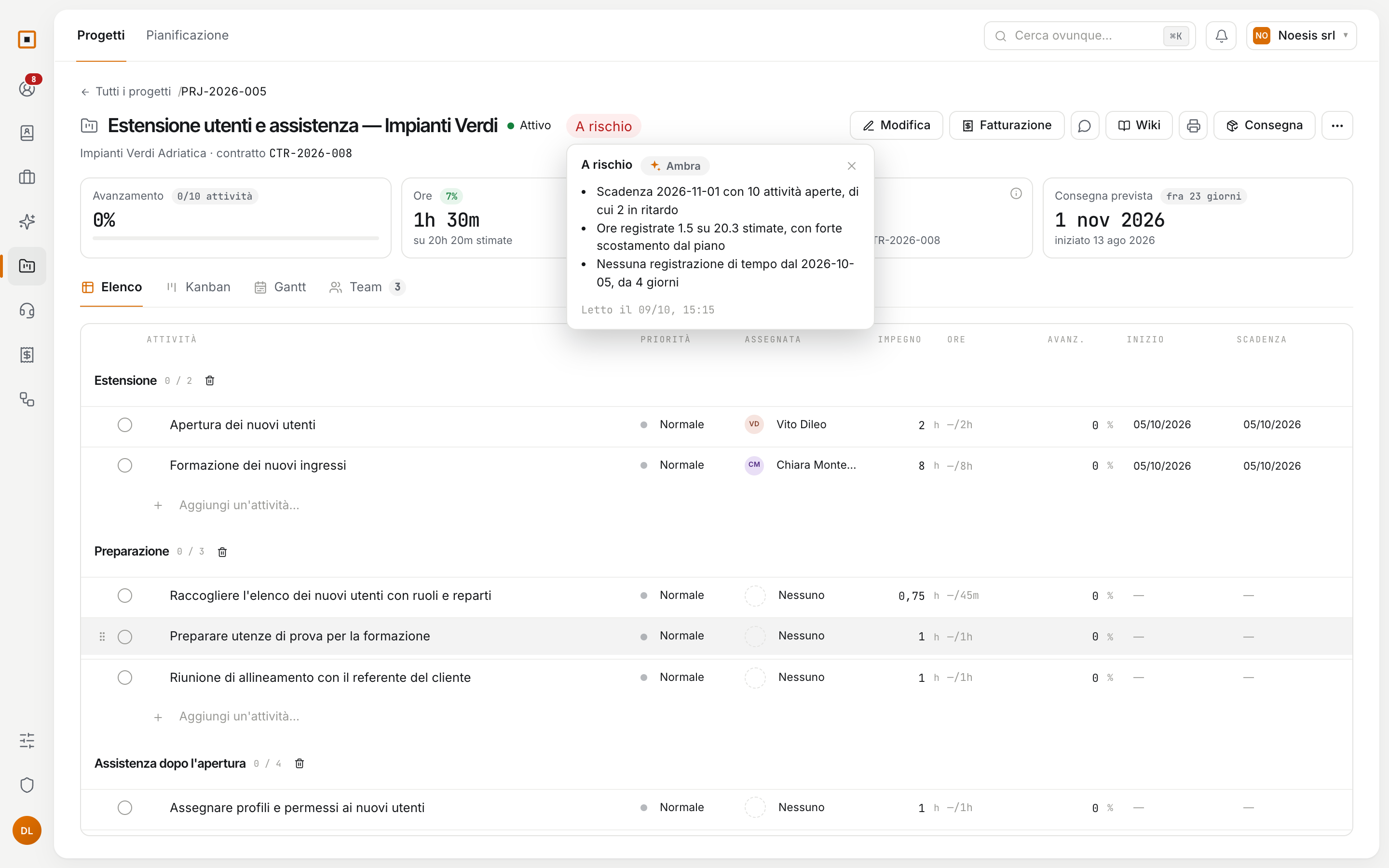Viewport: 1389px width, 868px height.
Task: Open the sliders settings icon in sidebar
Action: pos(27,741)
